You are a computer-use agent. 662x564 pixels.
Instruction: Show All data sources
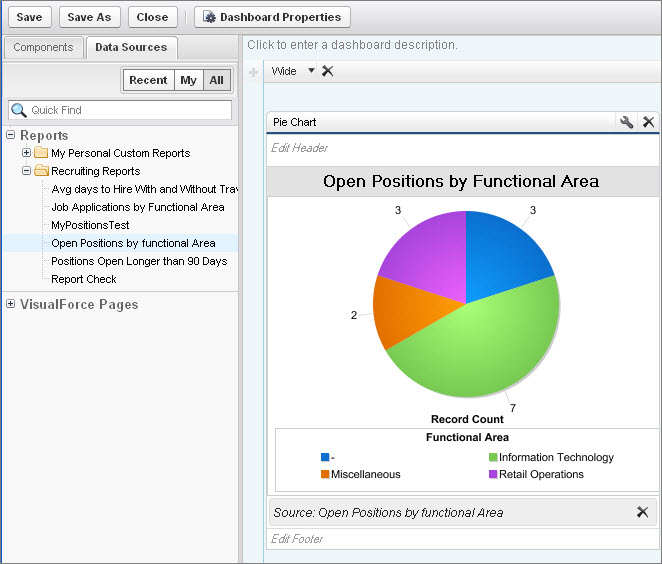(x=217, y=80)
